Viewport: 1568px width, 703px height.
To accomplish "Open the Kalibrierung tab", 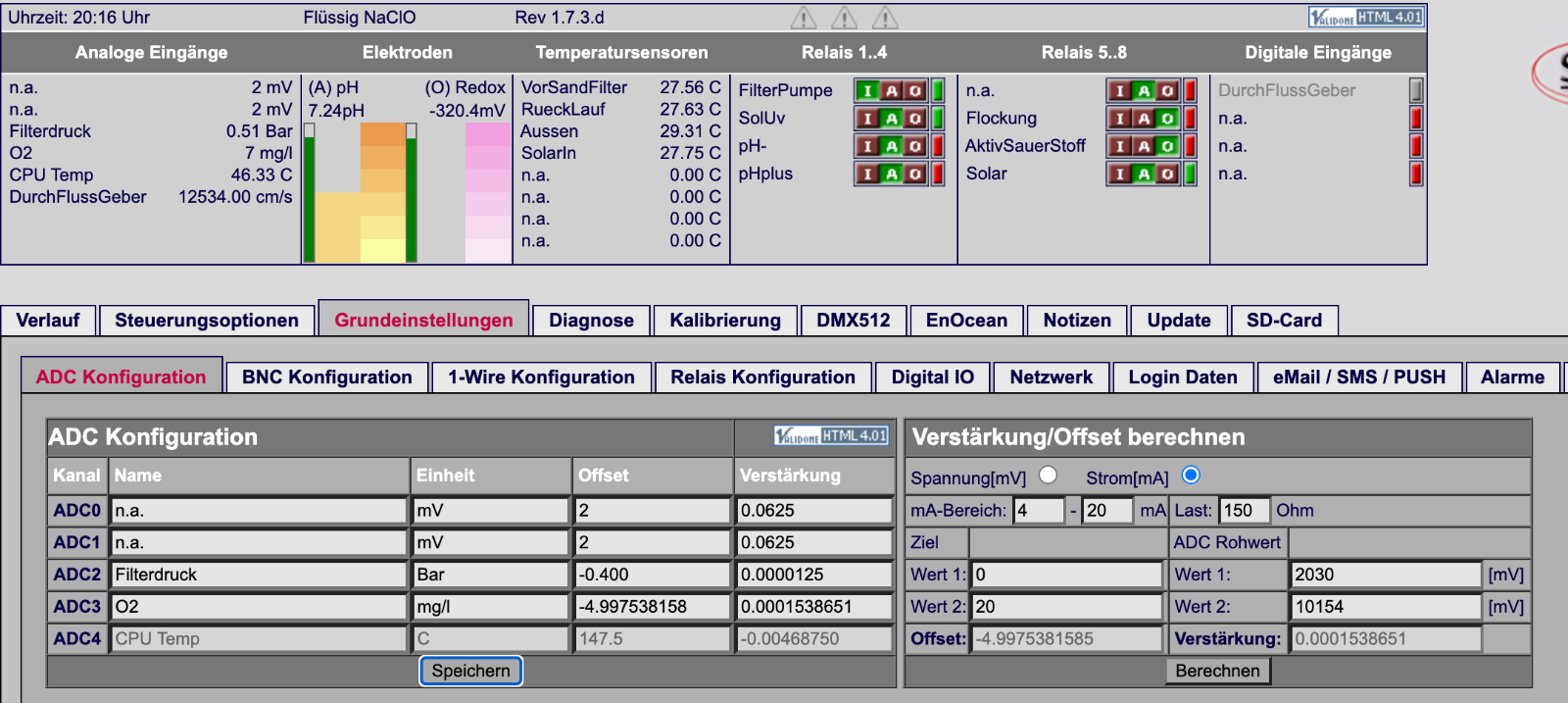I will (725, 321).
